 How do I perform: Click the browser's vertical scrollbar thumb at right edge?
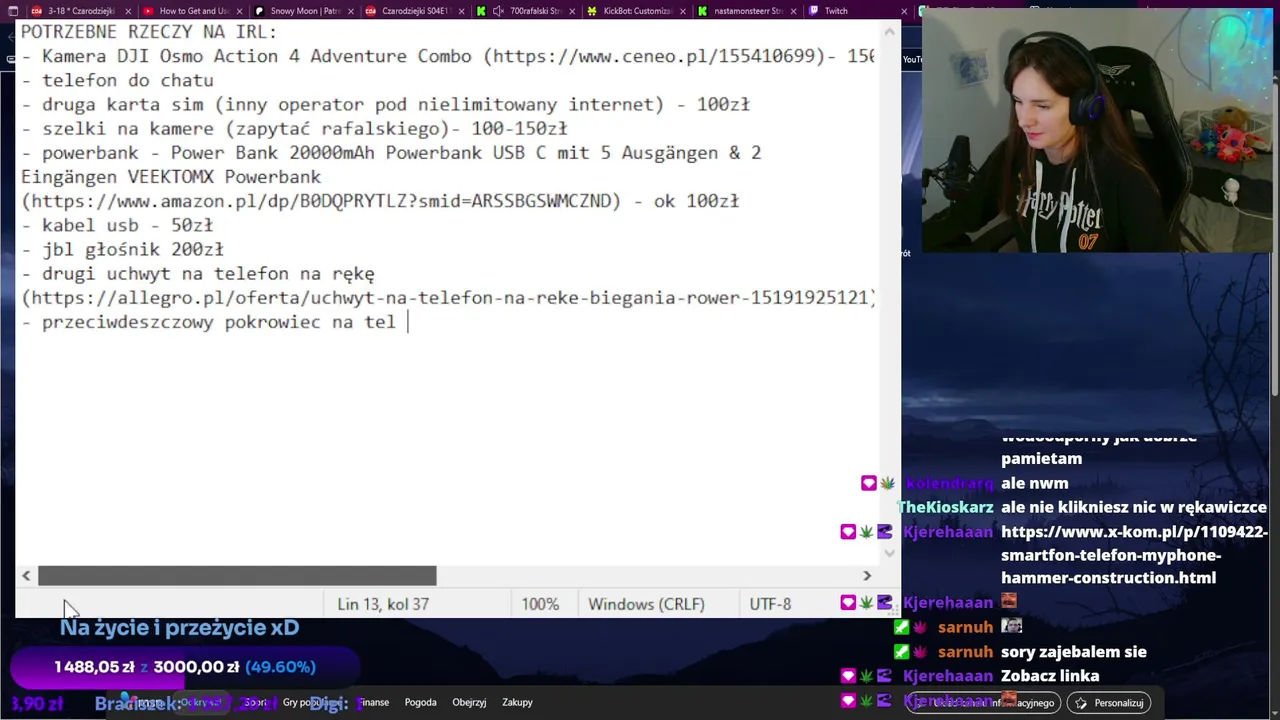[x=1275, y=240]
